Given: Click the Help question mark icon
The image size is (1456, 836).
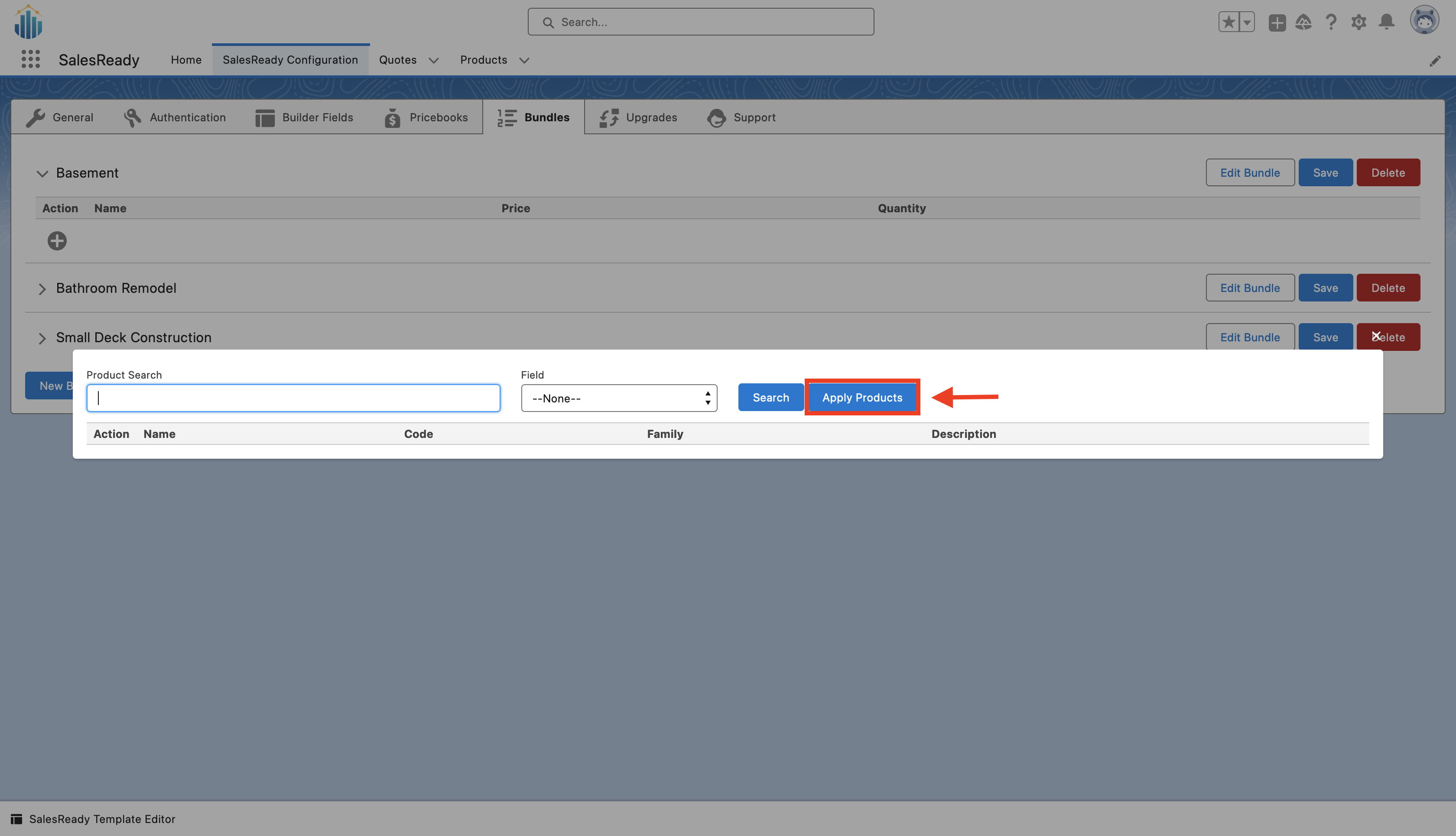Looking at the screenshot, I should (1331, 23).
